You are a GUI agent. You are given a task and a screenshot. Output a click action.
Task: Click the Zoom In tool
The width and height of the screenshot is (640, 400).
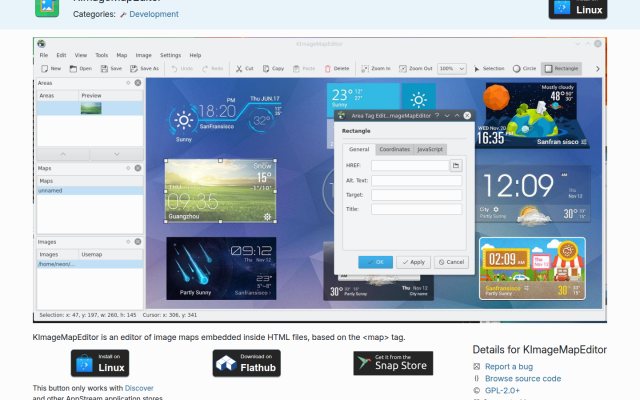[x=376, y=69]
